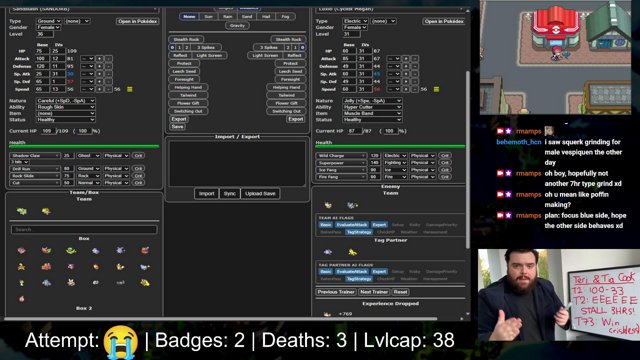This screenshot has width=640, height=360.
Task: Click the yellow icon beside Sandslash's Speed stat
Action: pos(130,89)
